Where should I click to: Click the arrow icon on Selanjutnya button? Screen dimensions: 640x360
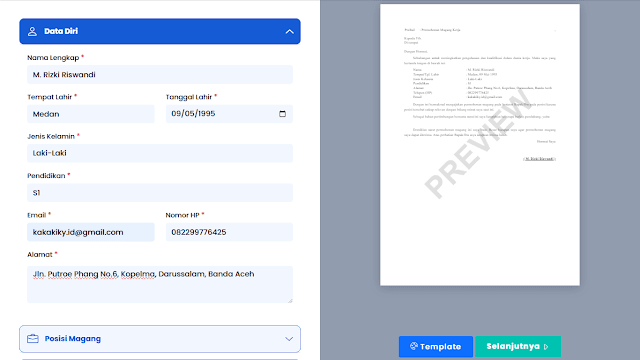click(x=546, y=347)
